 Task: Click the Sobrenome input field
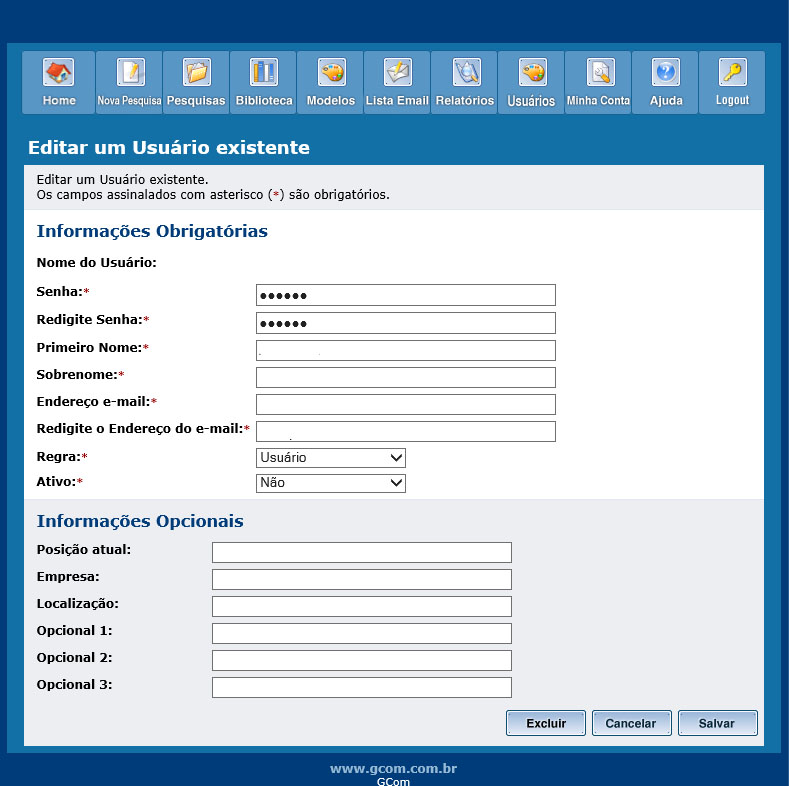click(x=406, y=377)
